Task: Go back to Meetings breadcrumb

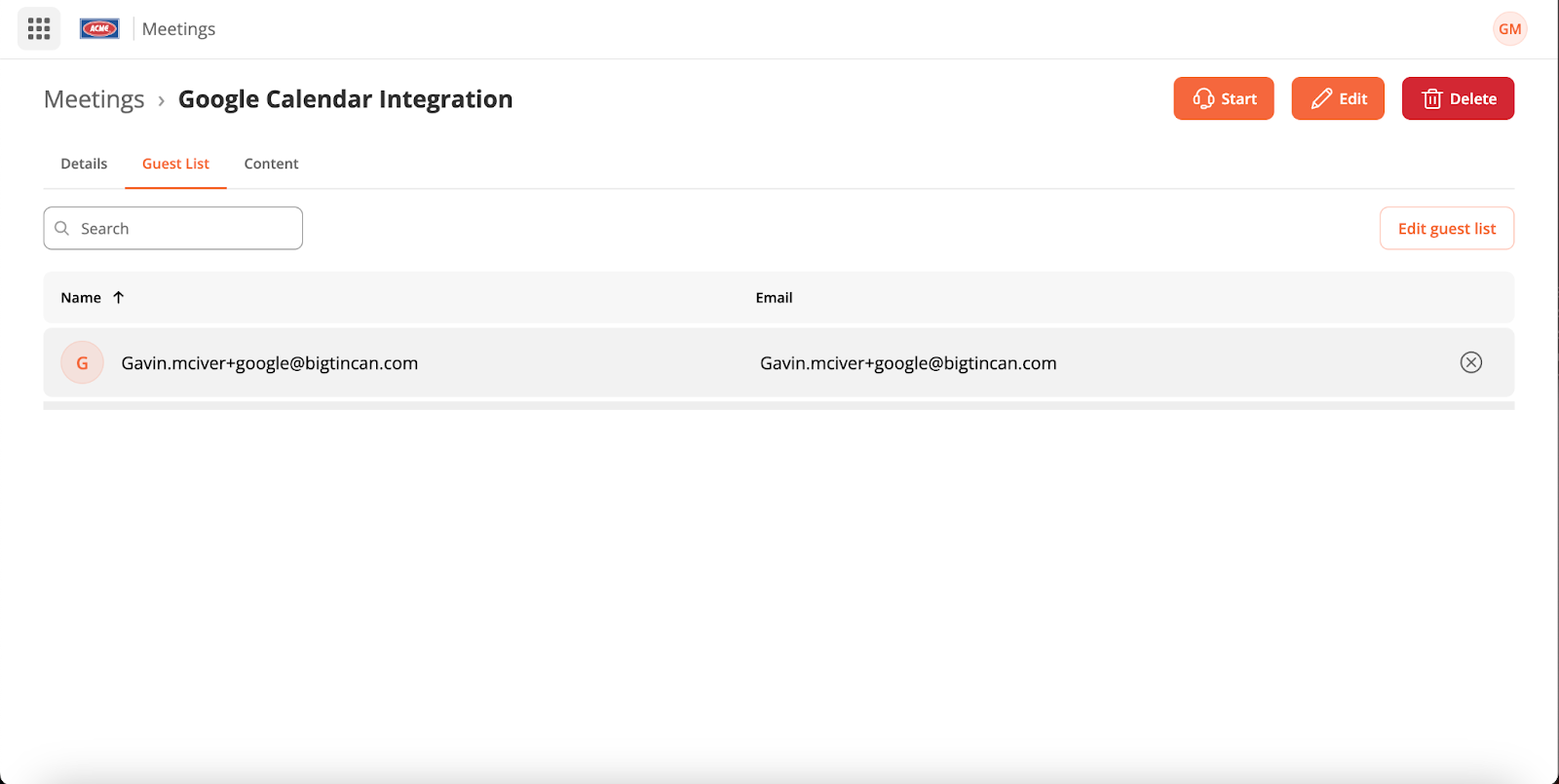Action: pos(95,99)
